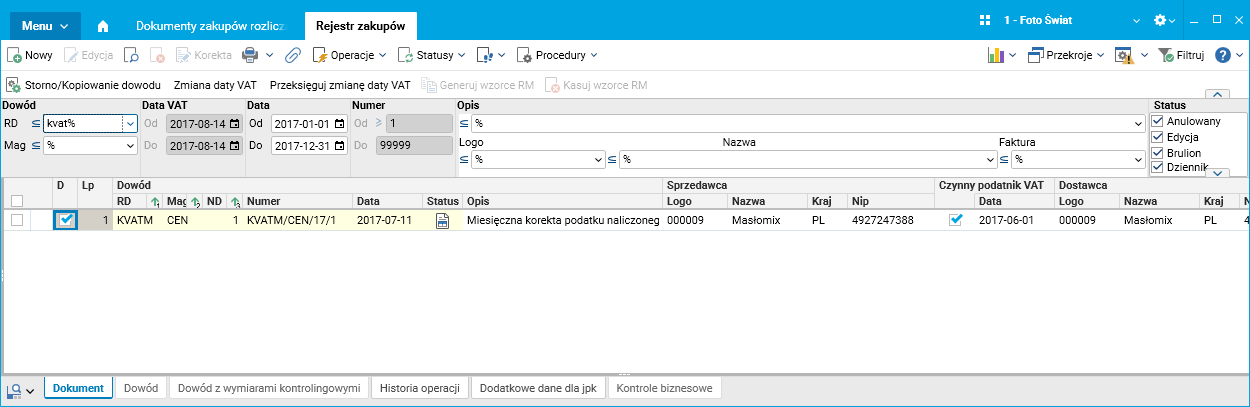Image resolution: width=1250 pixels, height=407 pixels.
Task: Create a new document with Nowy
Action: tap(30, 55)
